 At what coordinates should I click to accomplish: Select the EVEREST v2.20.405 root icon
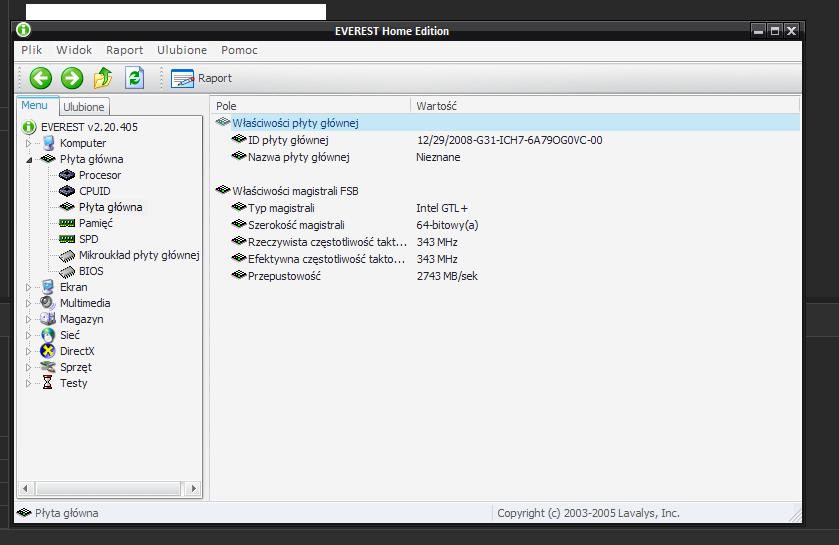pyautogui.click(x=28, y=127)
